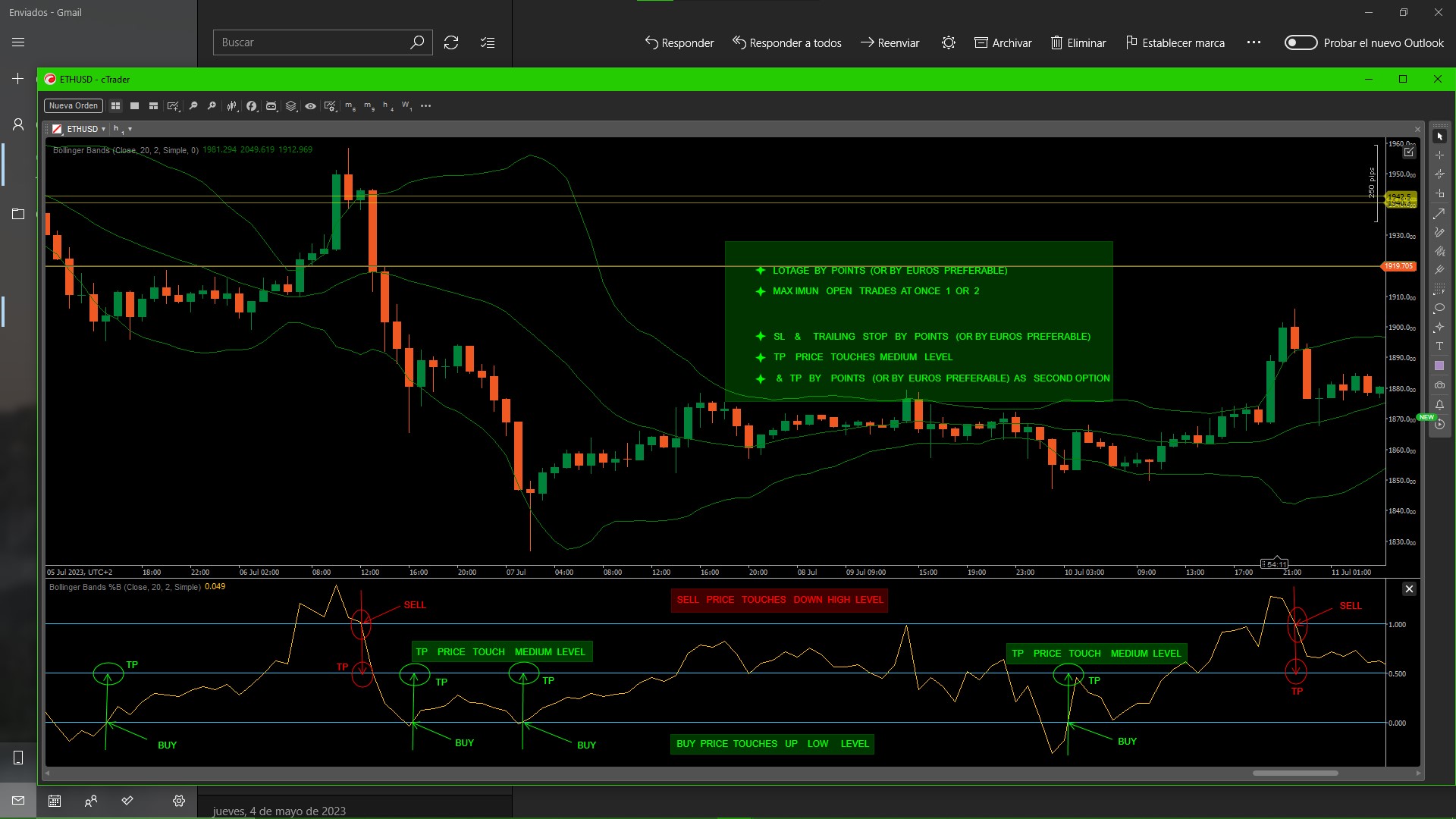Open the new chart icon in toolbar
Image resolution: width=1456 pixels, height=819 pixels.
pos(174,106)
